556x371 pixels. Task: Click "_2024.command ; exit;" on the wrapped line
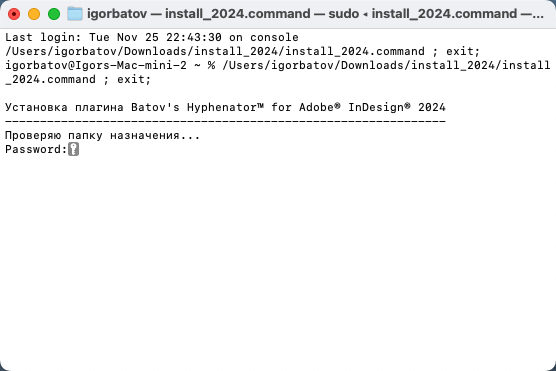[x=78, y=79]
